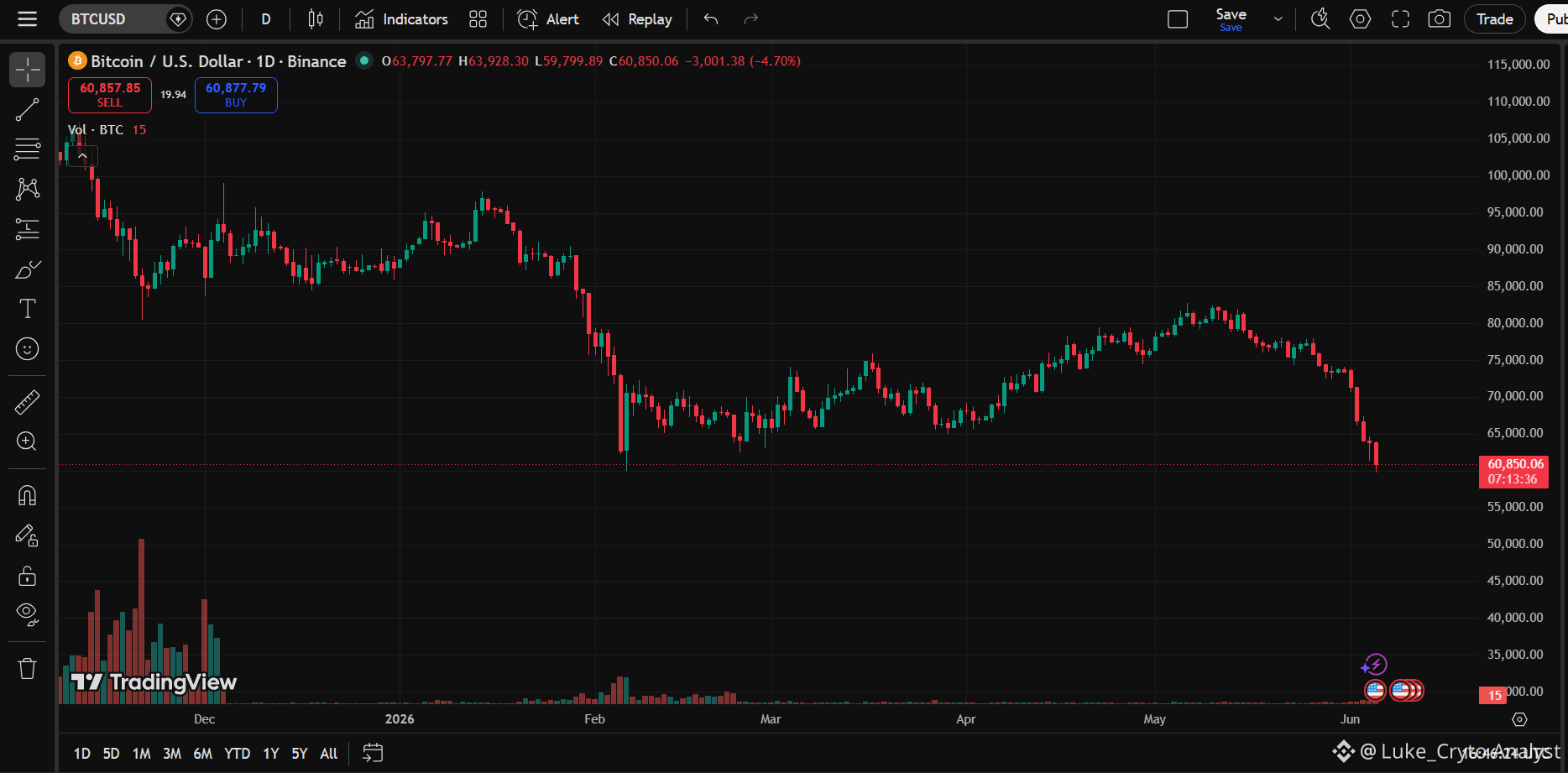Click the 19.94 spread value
1568x773 pixels.
click(174, 95)
